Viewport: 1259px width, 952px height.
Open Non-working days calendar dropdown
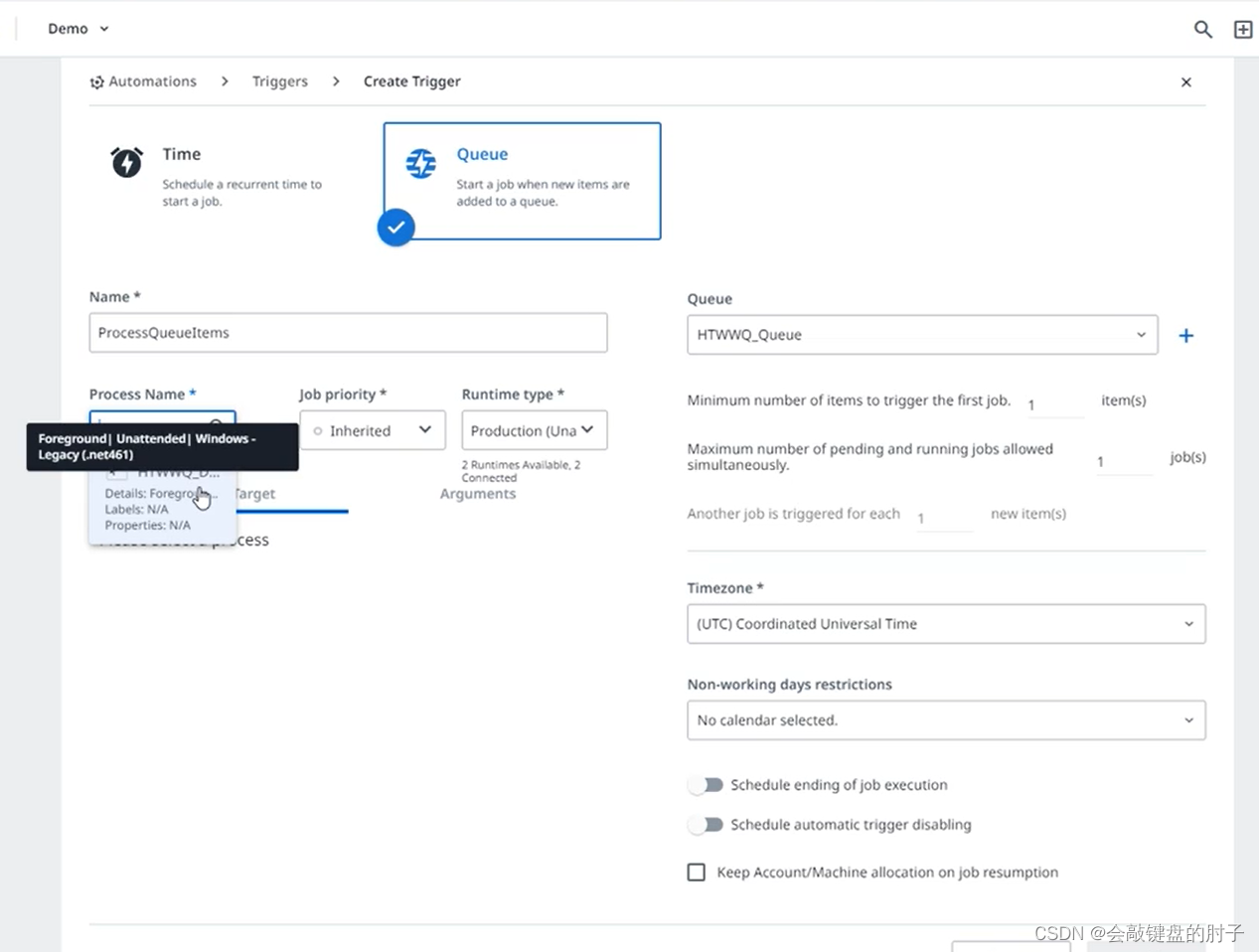pyautogui.click(x=946, y=720)
